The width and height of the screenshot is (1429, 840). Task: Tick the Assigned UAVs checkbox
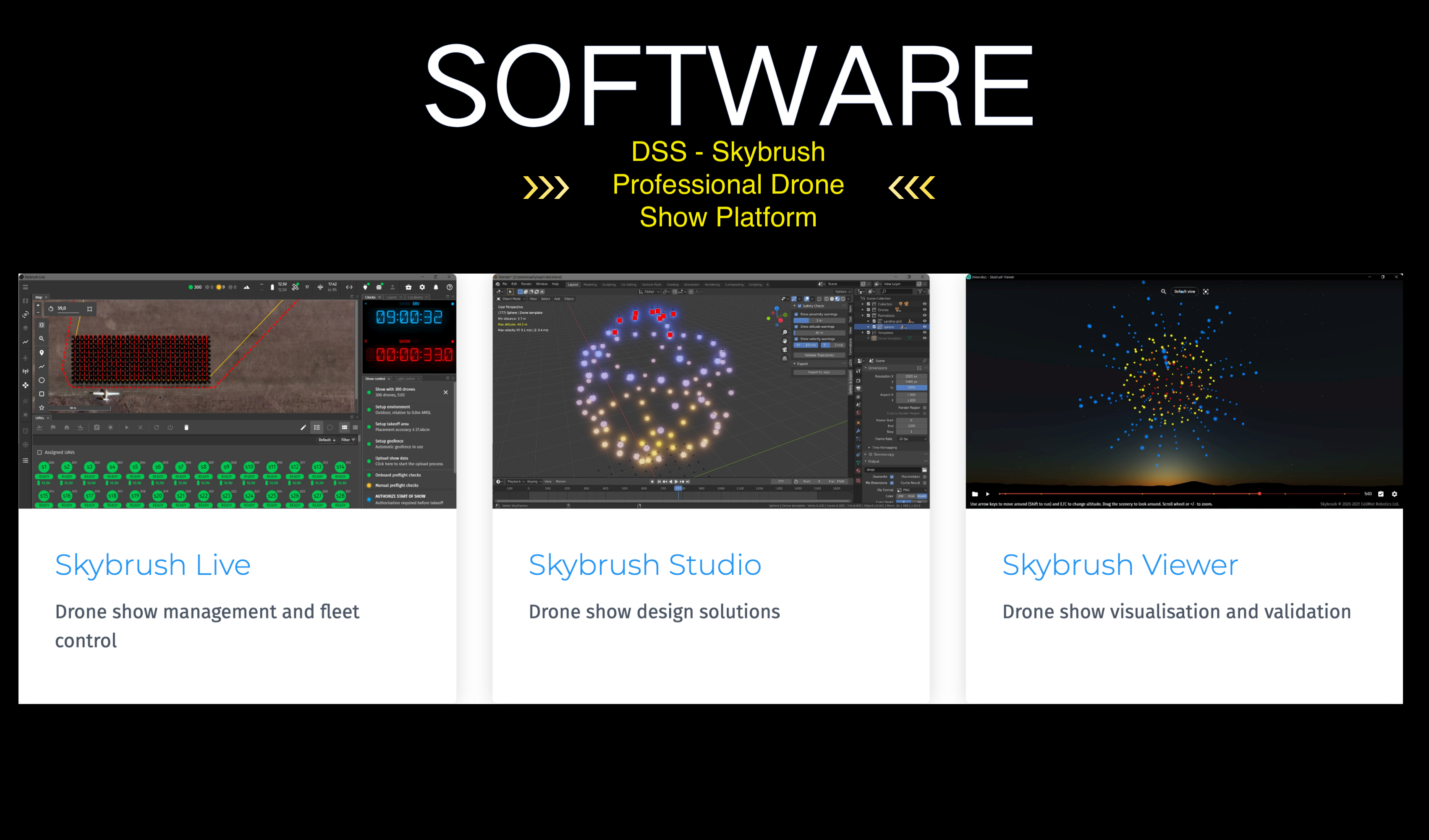click(40, 452)
